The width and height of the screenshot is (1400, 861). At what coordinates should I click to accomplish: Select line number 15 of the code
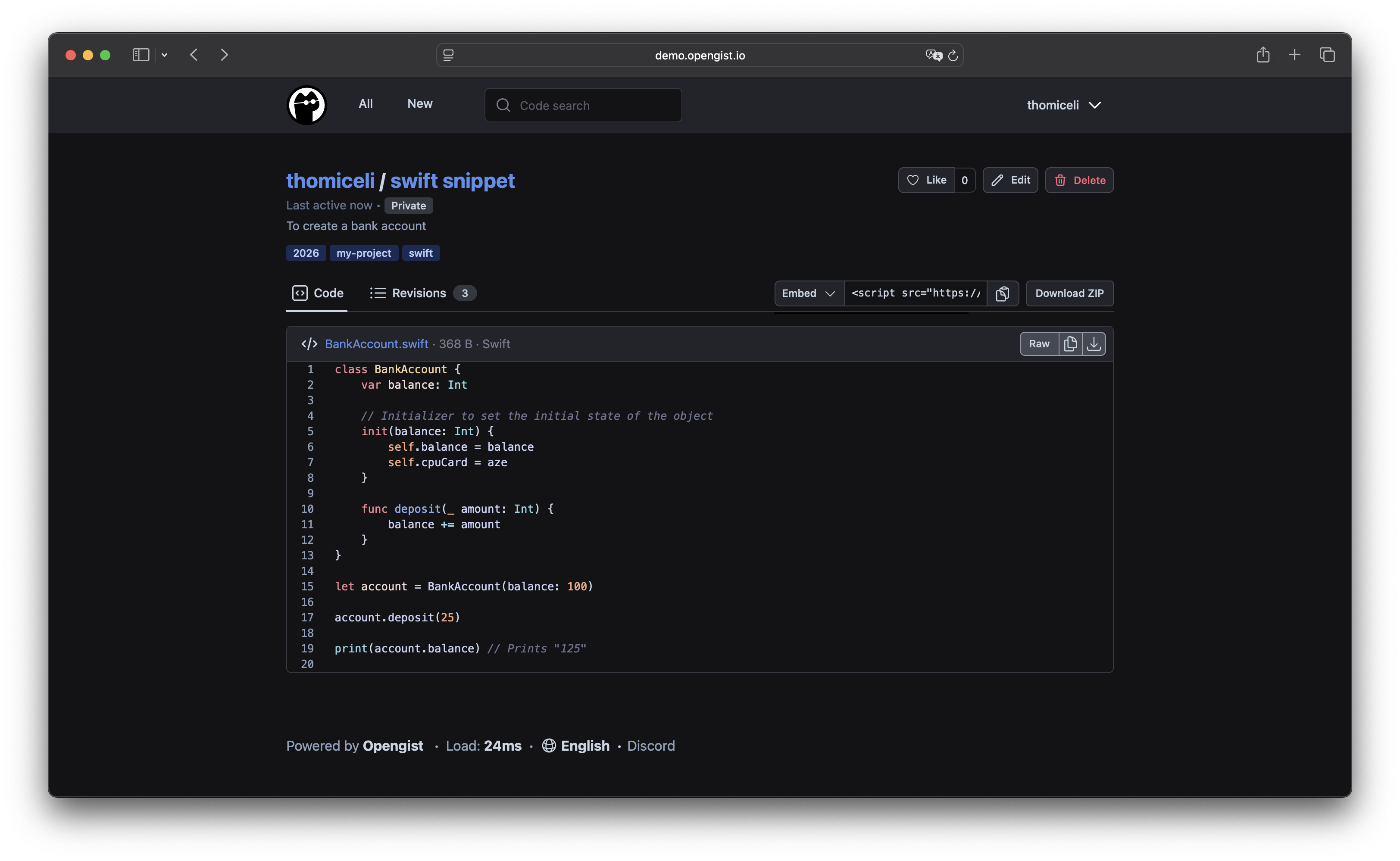pos(307,586)
